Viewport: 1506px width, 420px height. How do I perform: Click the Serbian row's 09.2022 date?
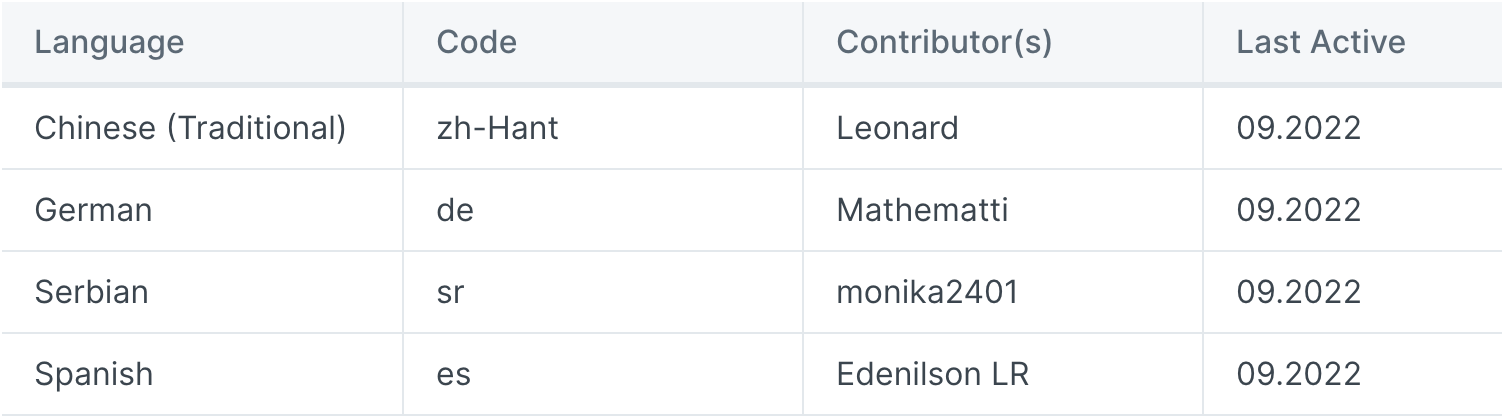pos(1299,292)
